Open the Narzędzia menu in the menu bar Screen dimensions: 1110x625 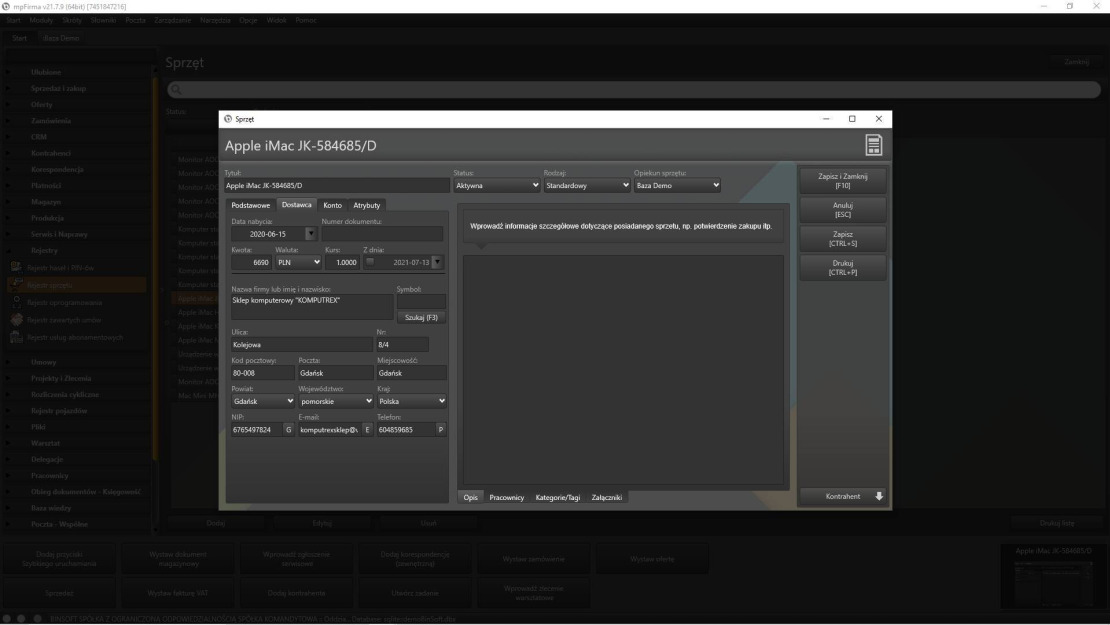pos(215,21)
